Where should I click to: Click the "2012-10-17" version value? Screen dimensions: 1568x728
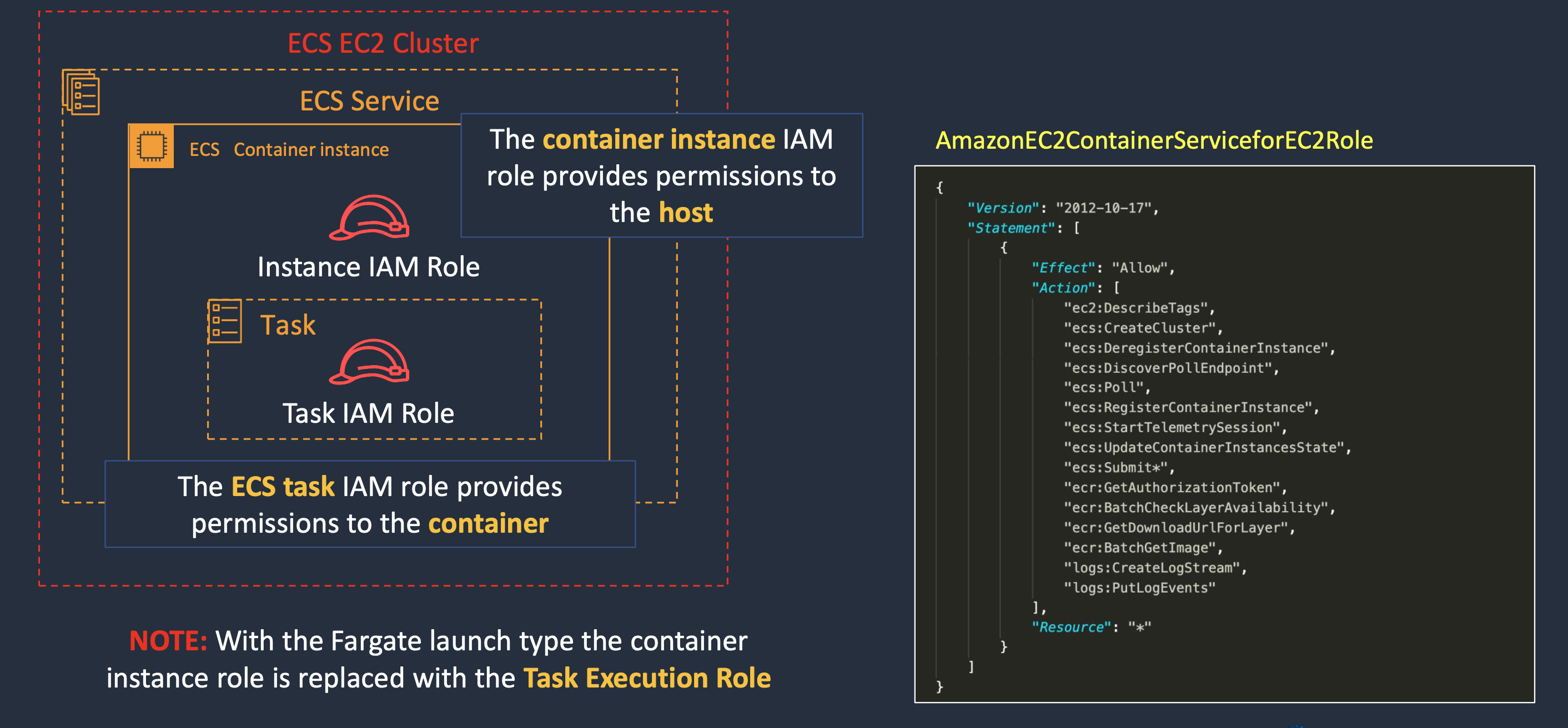pos(1104,208)
